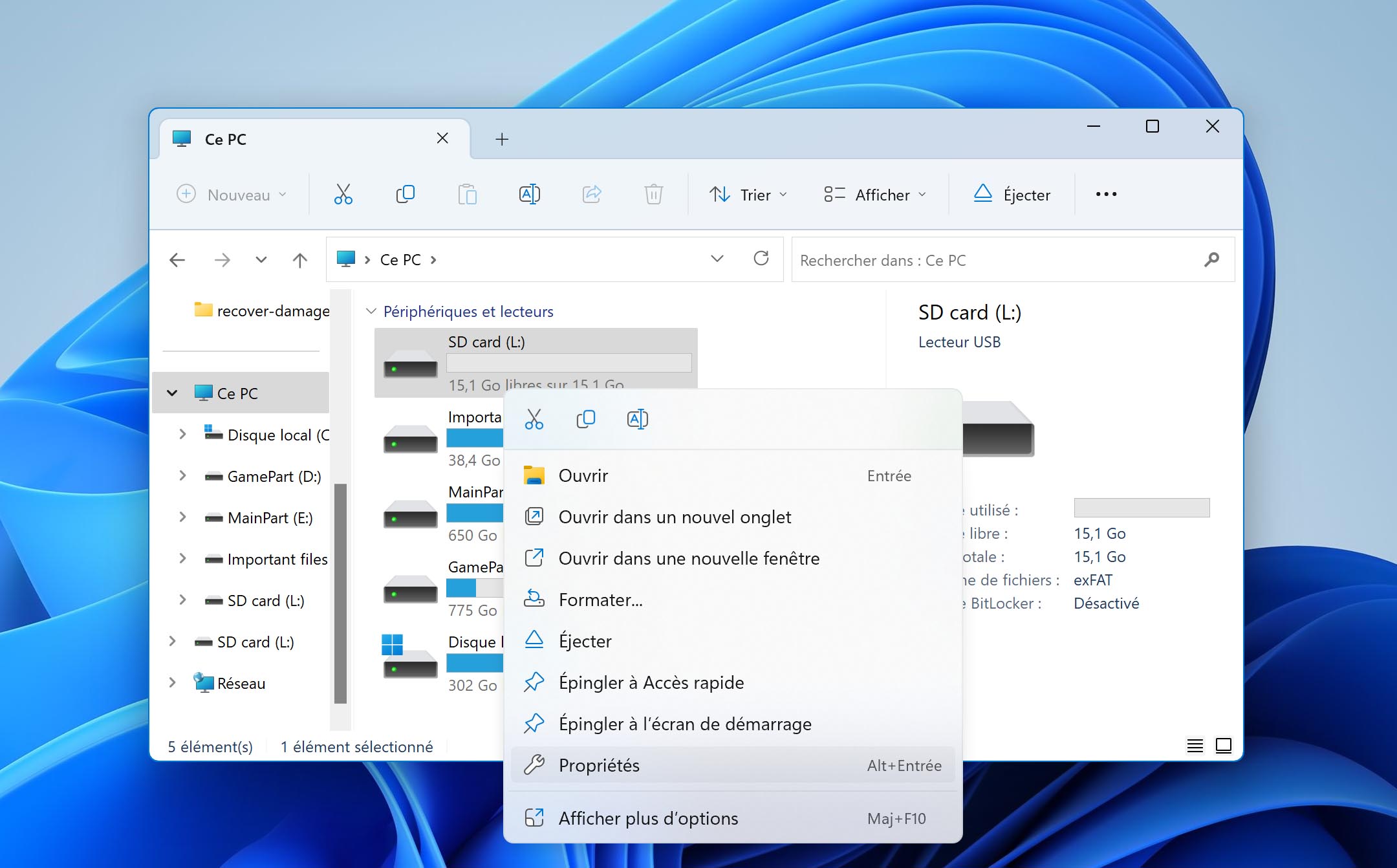The image size is (1397, 868).
Task: Click the navigation pane scrollbar
Action: click(340, 593)
